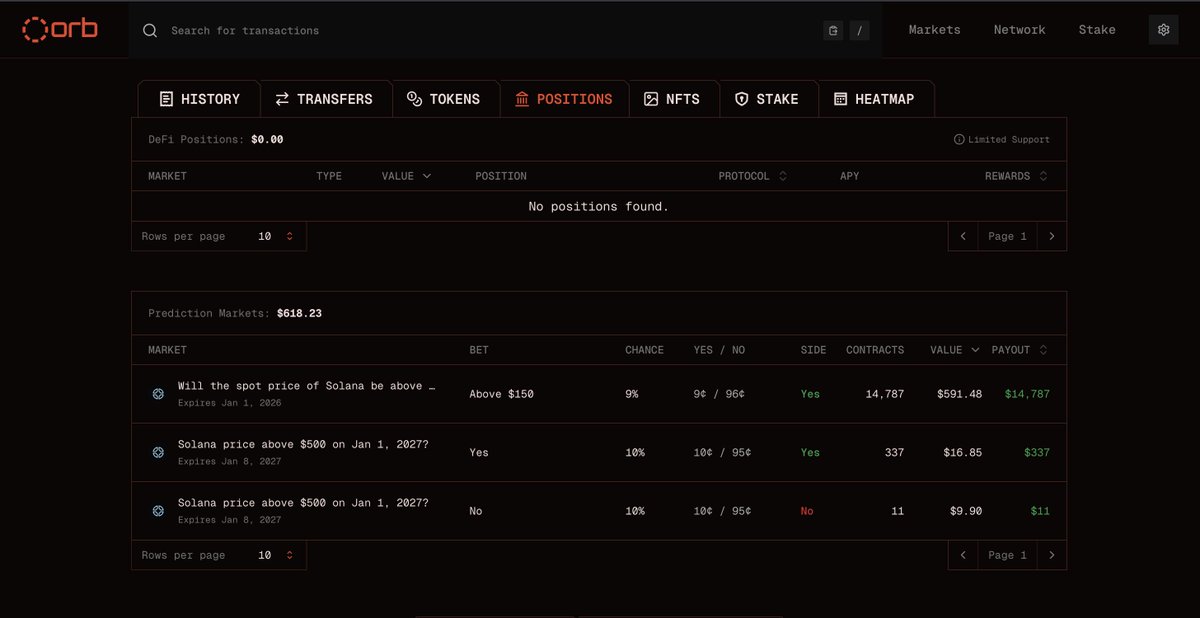This screenshot has width=1200, height=618.
Task: Click the CHANCE column header
Action: (x=644, y=350)
